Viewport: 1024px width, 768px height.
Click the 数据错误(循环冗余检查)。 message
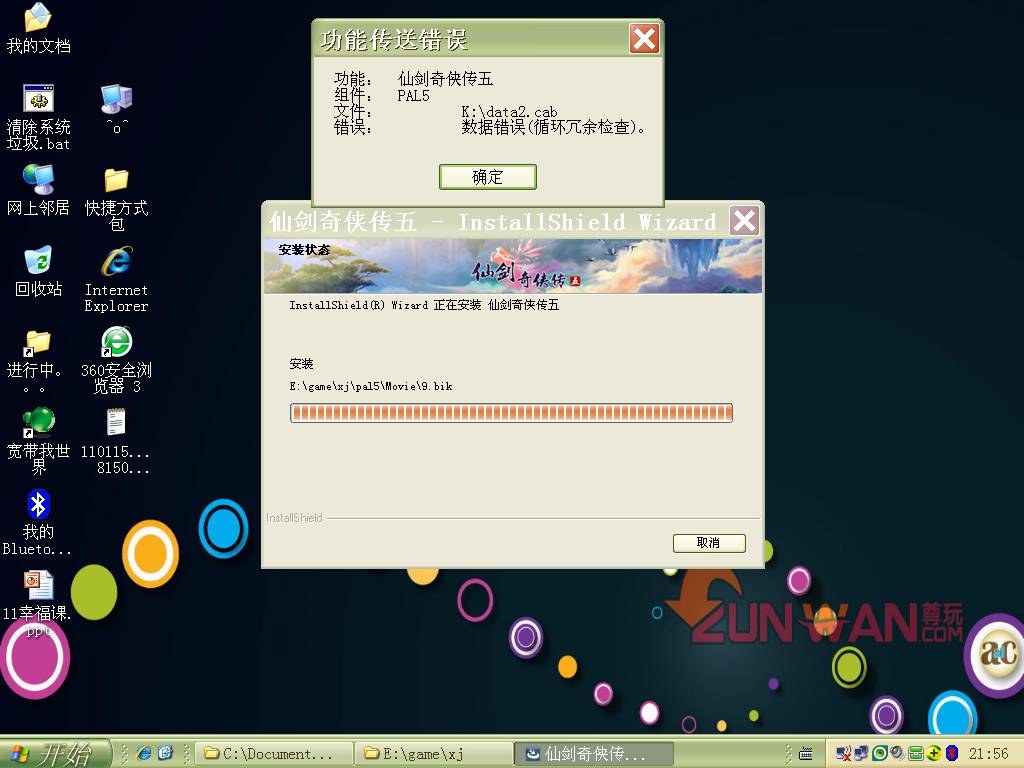click(x=553, y=127)
